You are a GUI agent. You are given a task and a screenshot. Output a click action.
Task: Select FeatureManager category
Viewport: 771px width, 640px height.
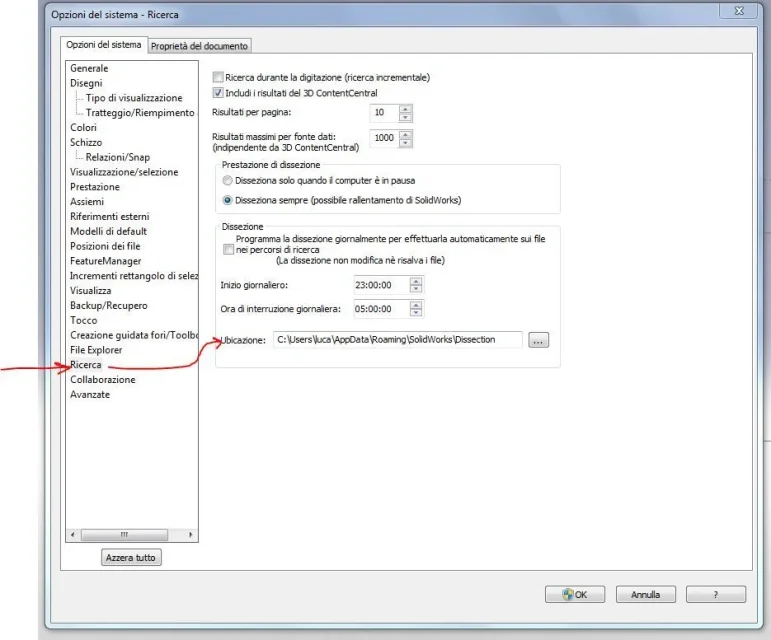click(x=106, y=261)
